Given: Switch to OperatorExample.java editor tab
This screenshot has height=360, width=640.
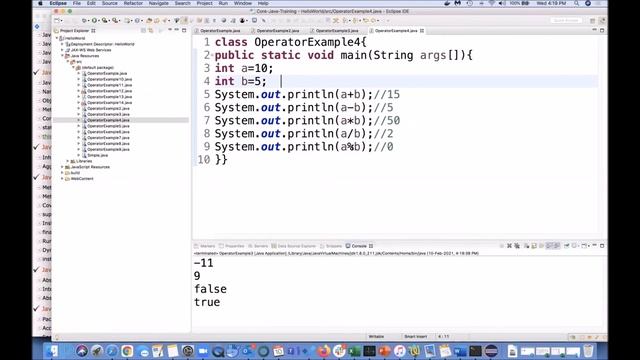Looking at the screenshot, I should click(220, 31).
